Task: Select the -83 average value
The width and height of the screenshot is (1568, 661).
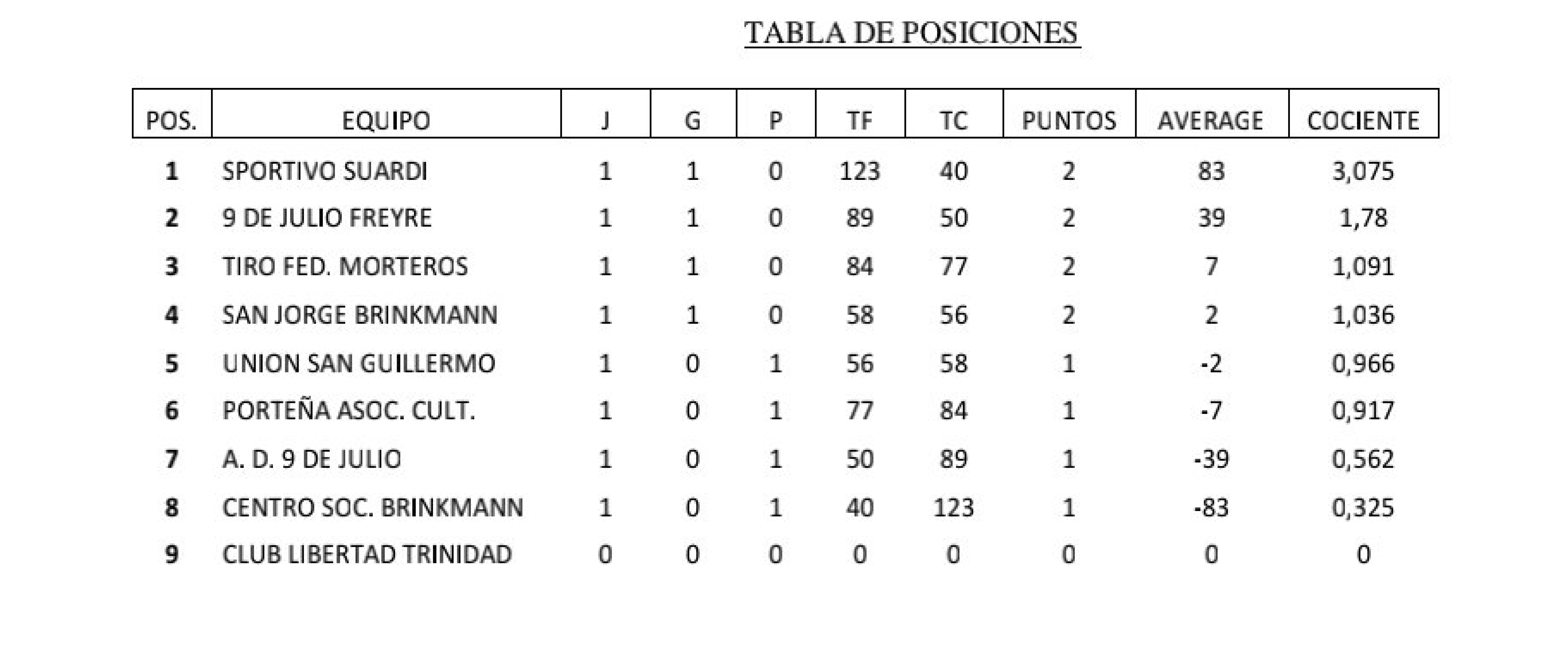Action: tap(1211, 508)
